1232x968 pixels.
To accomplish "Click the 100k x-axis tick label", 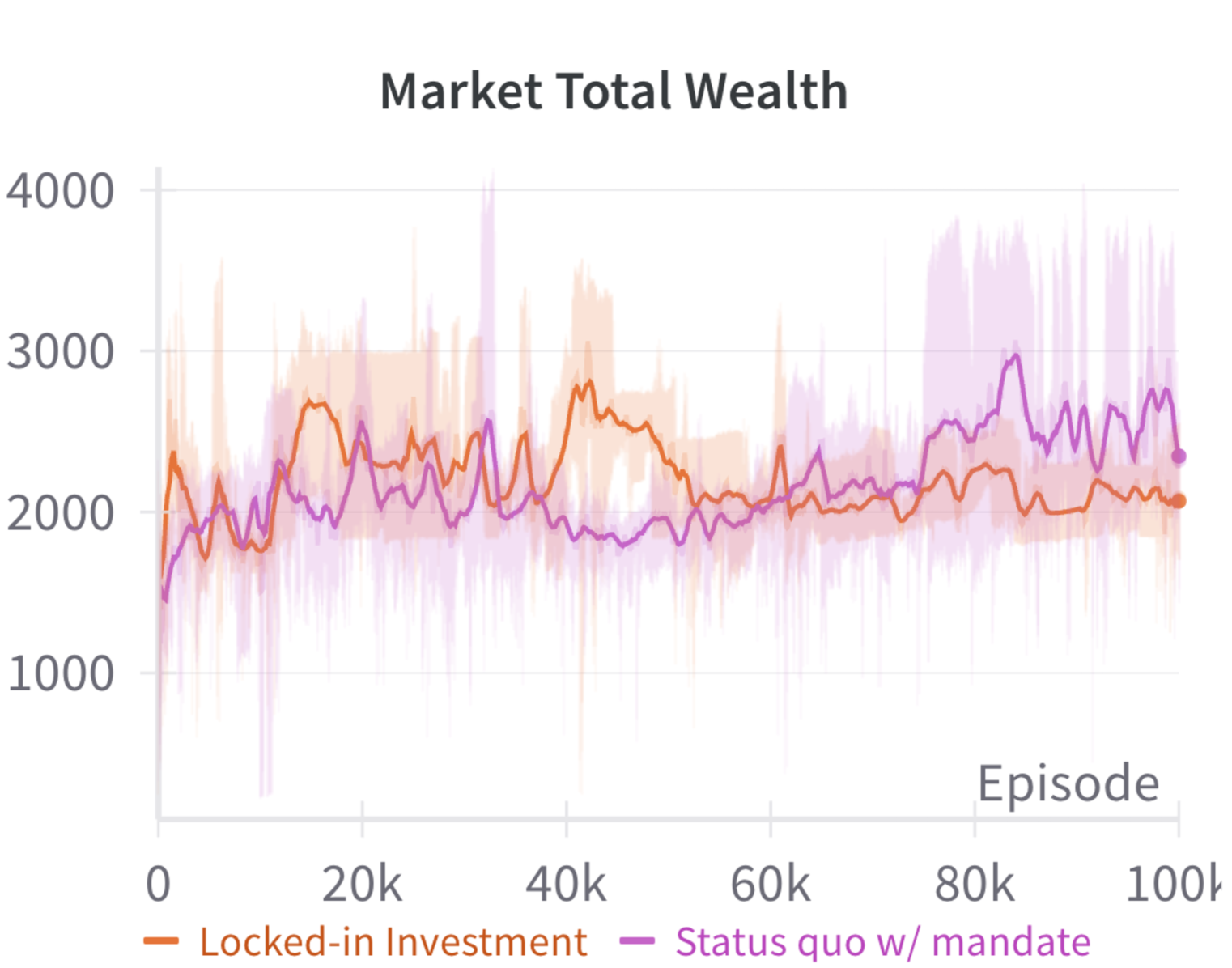I will point(1172,884).
